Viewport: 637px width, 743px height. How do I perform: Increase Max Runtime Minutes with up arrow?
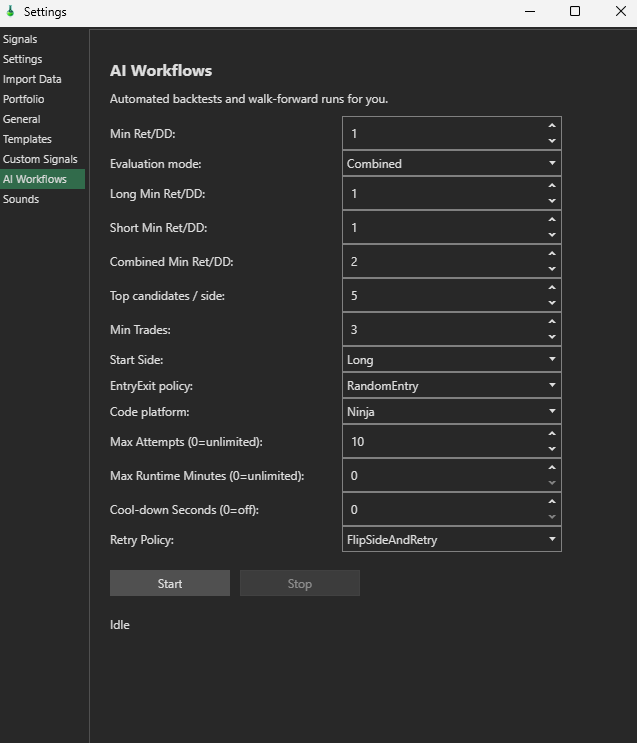click(552, 468)
